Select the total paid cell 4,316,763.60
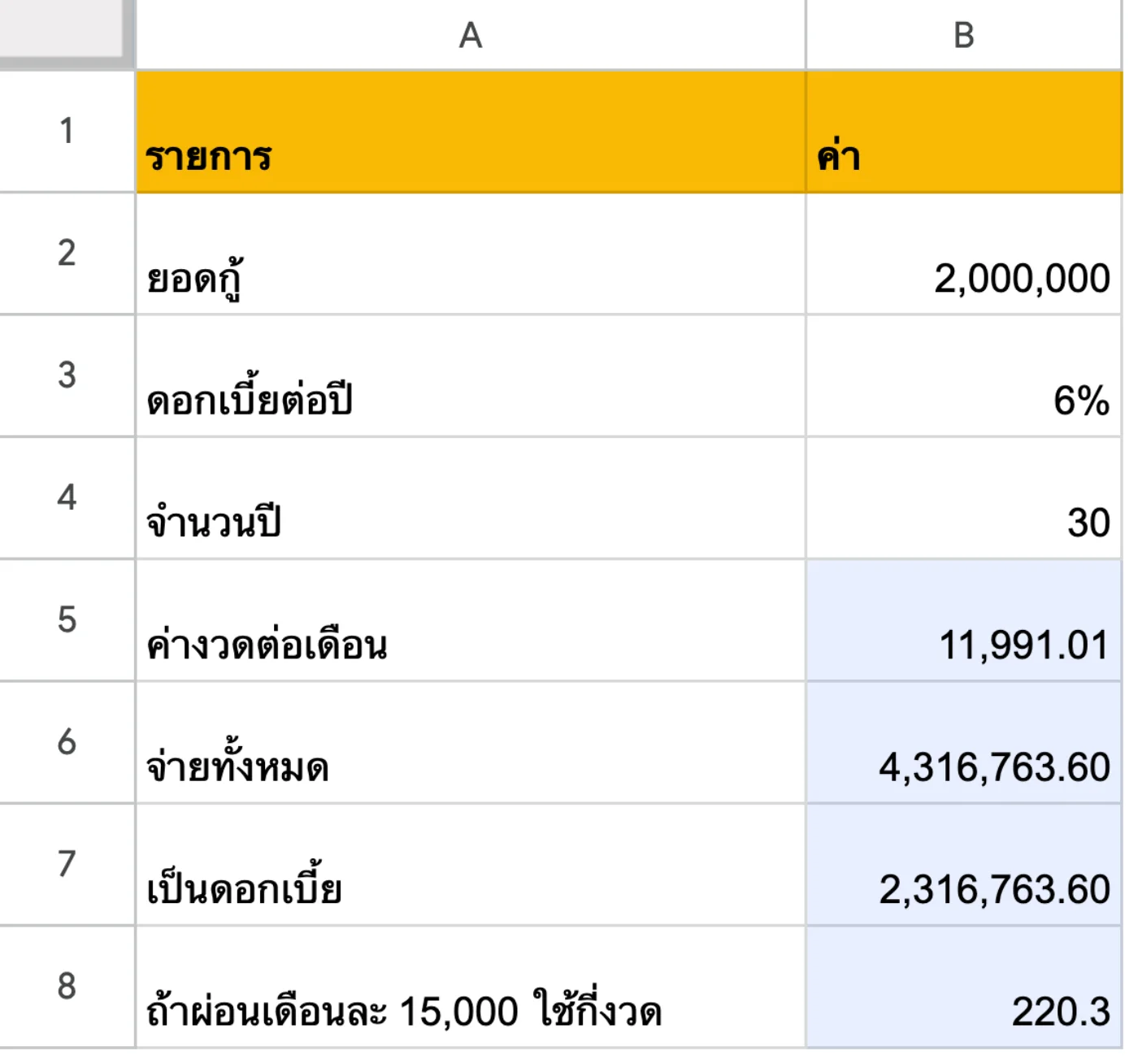 [964, 742]
